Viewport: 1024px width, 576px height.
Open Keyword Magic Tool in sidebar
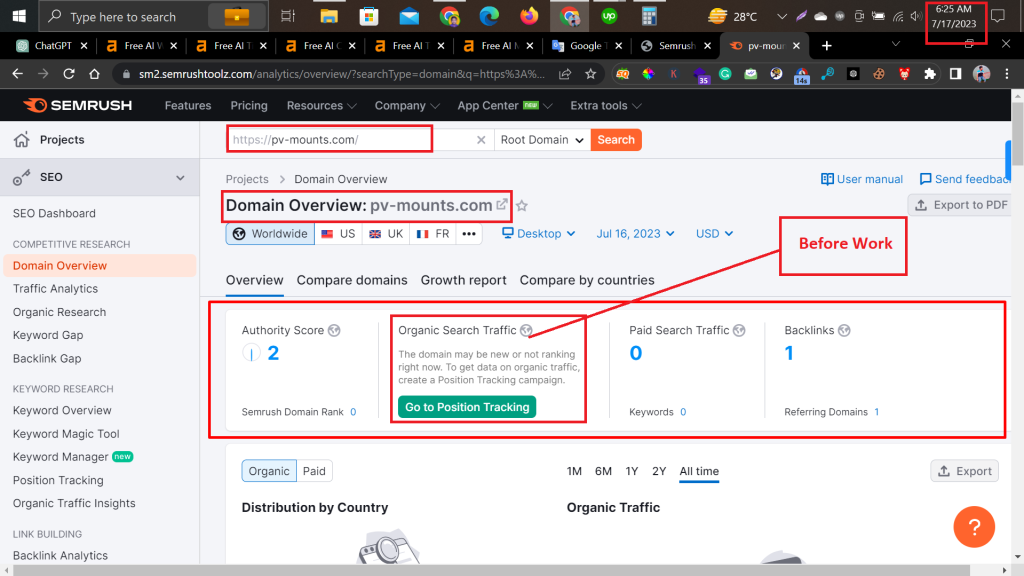[x=66, y=434]
